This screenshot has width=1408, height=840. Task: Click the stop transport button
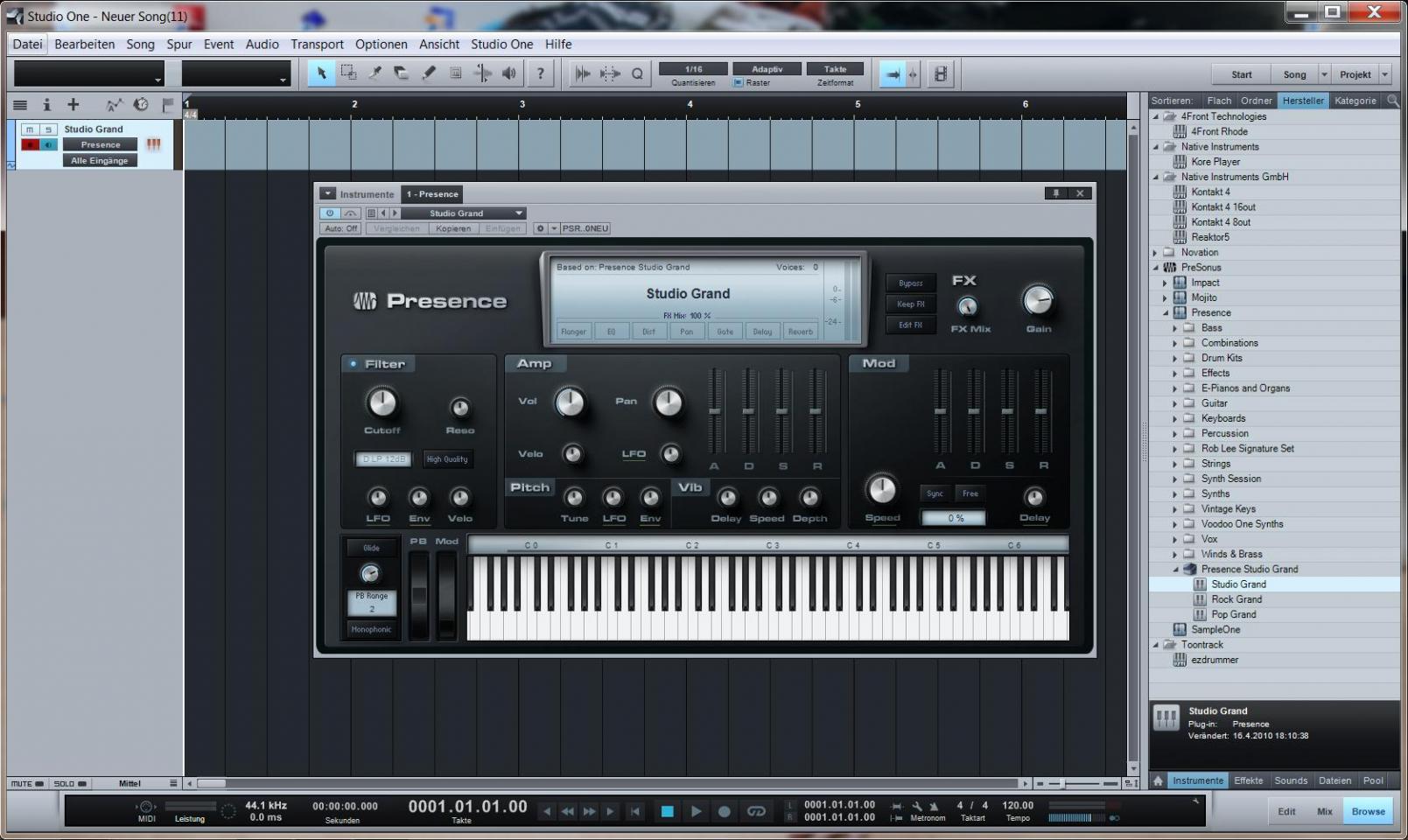(x=667, y=811)
